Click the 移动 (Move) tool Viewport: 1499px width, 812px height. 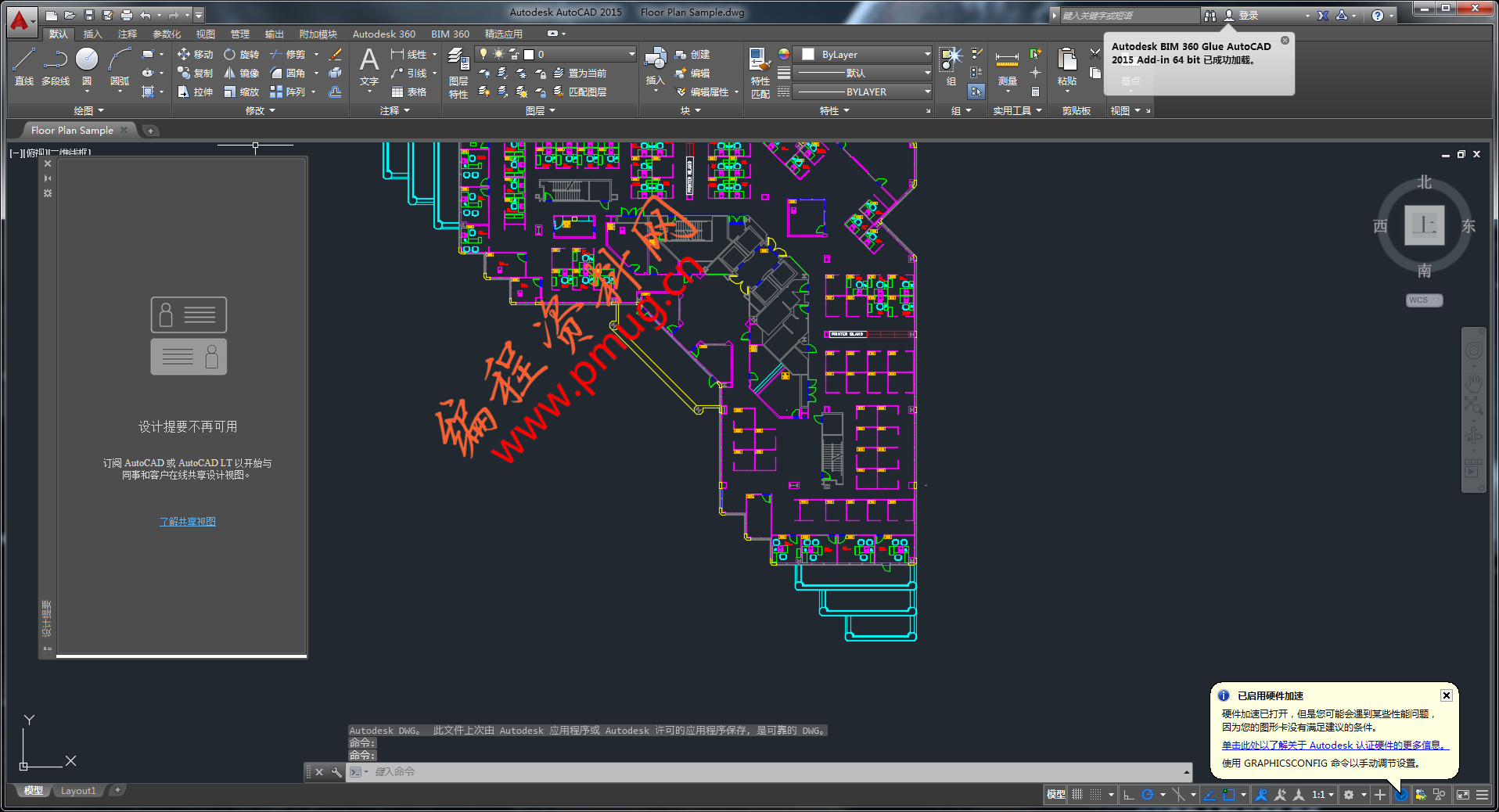[x=195, y=54]
